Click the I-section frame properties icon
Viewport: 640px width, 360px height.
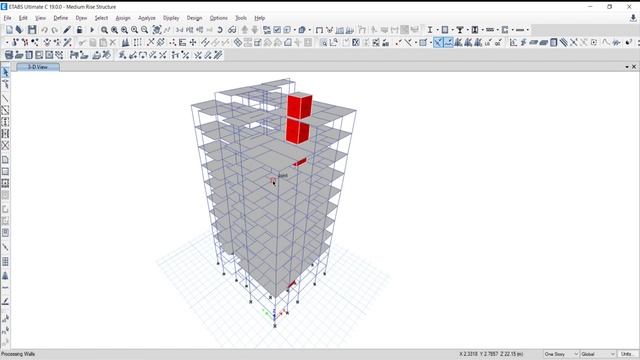coord(430,30)
